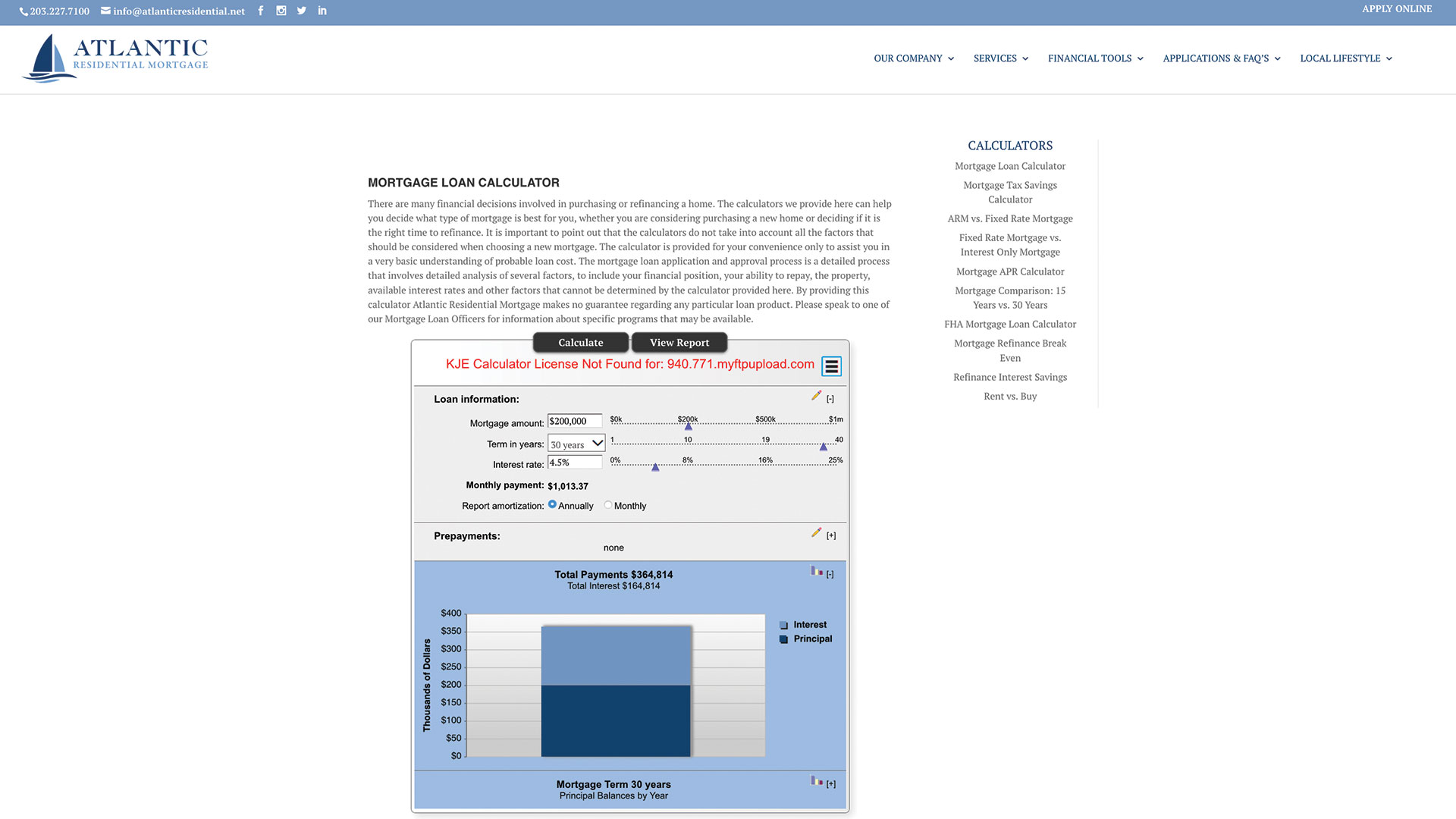The height and width of the screenshot is (819, 1456).
Task: Click the Principal legend swatch
Action: point(783,639)
